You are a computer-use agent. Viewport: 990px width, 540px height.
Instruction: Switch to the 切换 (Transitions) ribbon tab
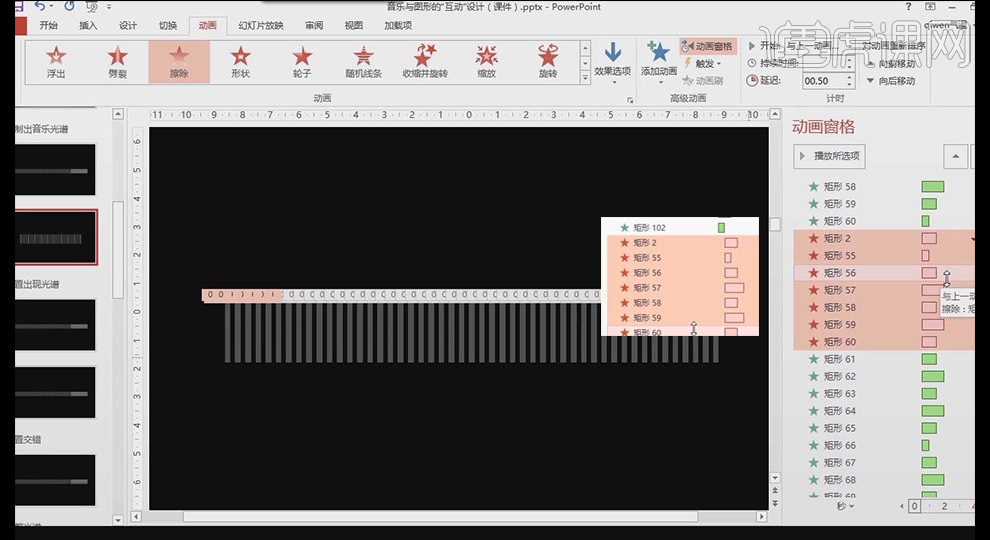pyautogui.click(x=167, y=25)
